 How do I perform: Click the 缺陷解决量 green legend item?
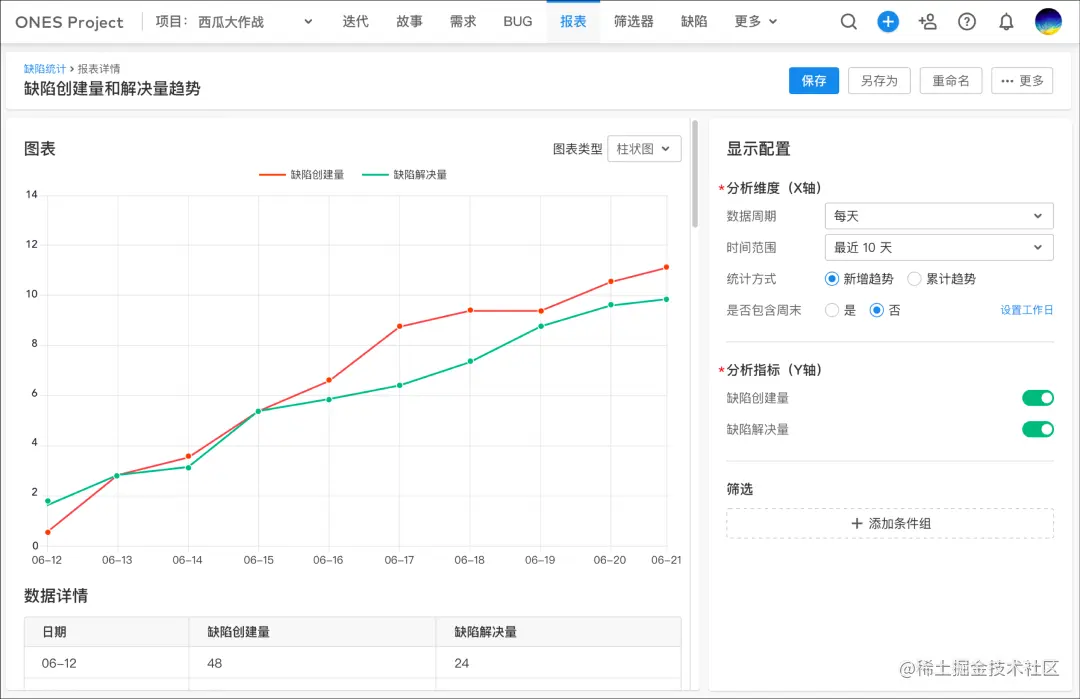[404, 175]
